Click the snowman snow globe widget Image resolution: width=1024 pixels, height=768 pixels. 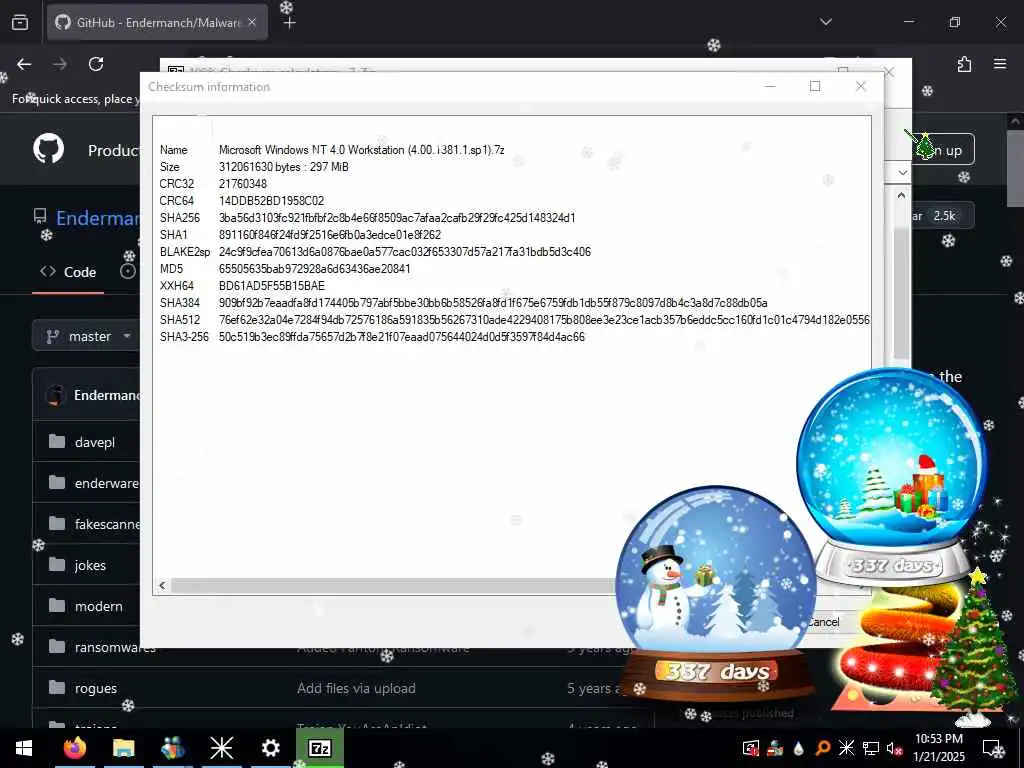click(x=715, y=591)
